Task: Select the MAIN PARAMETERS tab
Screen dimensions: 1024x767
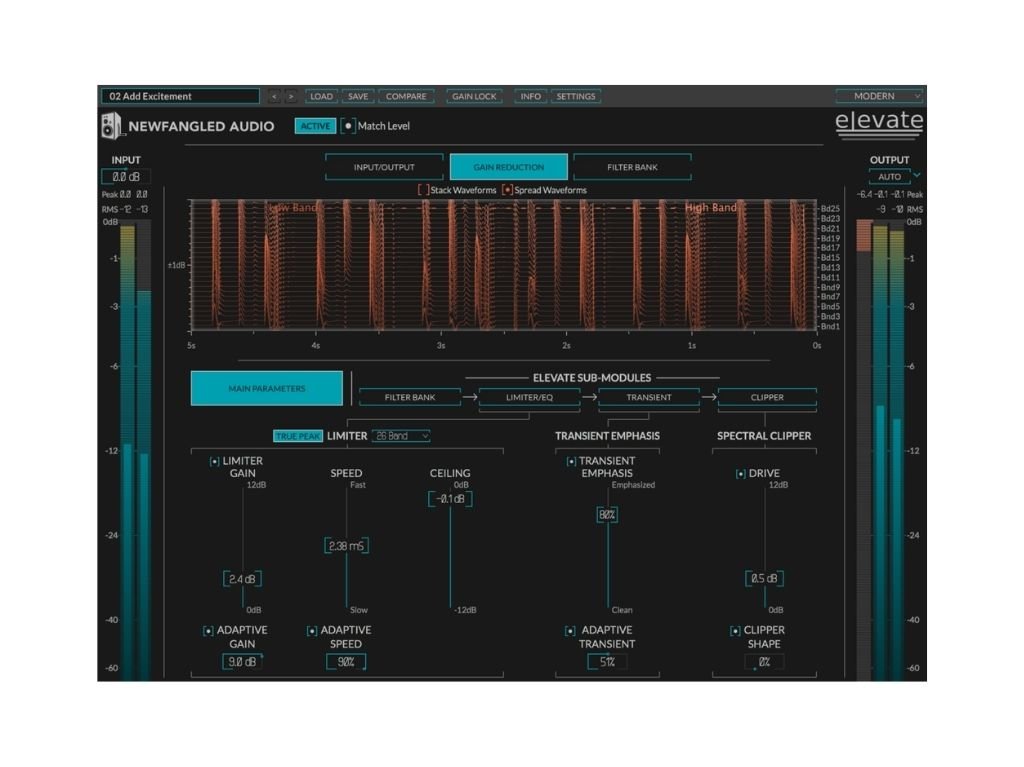Action: click(266, 388)
